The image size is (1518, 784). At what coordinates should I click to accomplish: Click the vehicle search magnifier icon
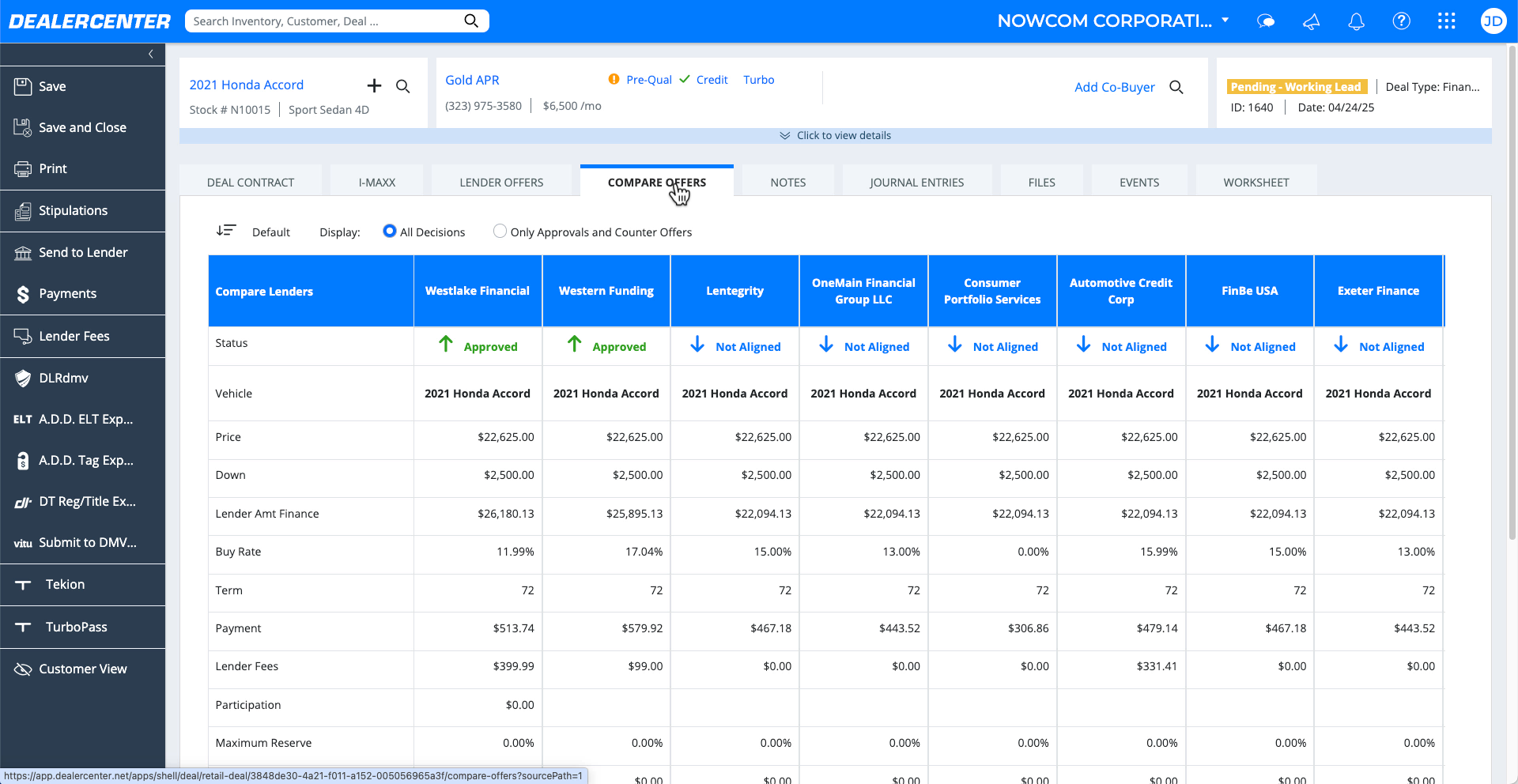[x=403, y=86]
